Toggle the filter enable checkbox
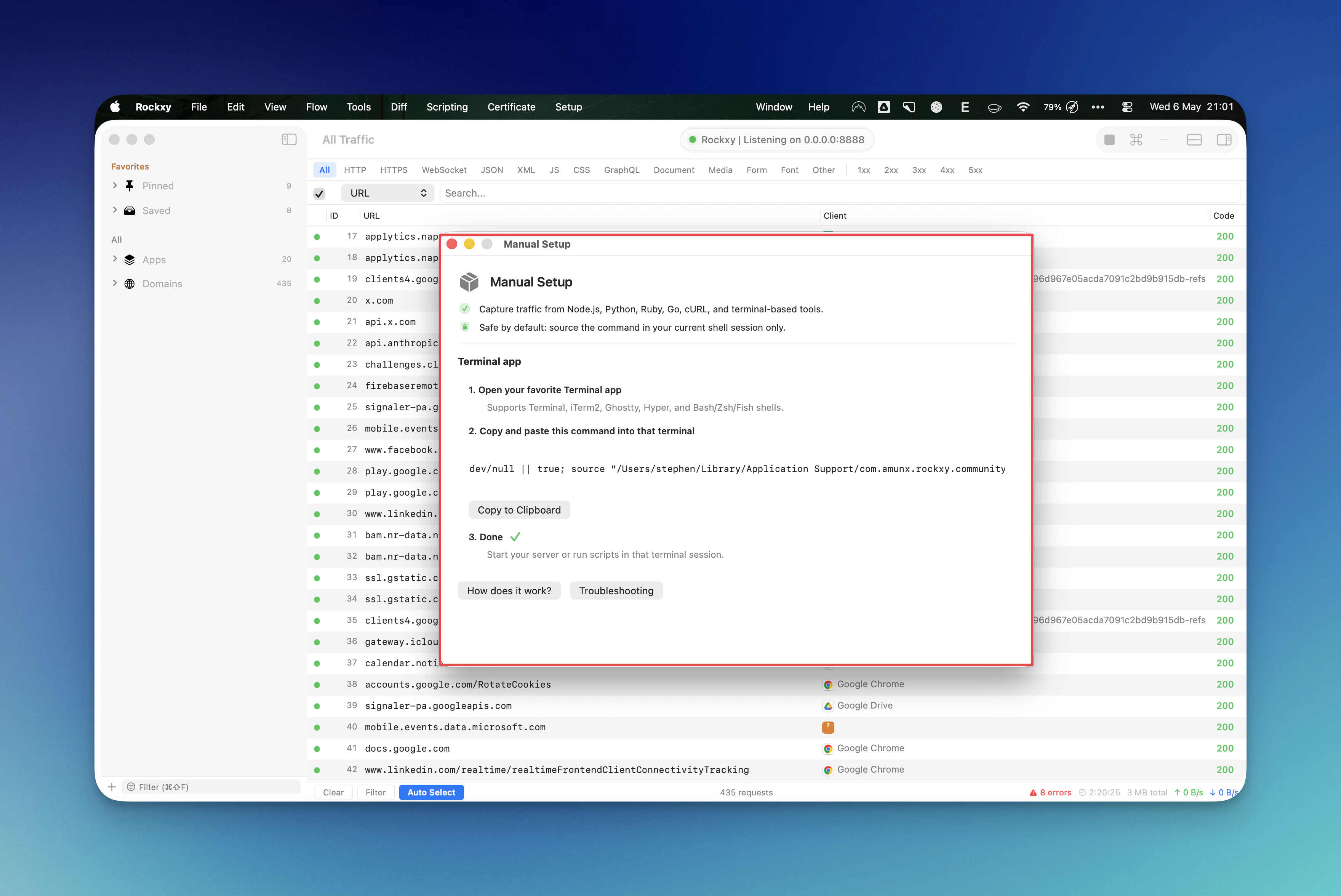The image size is (1341, 896). (x=319, y=193)
